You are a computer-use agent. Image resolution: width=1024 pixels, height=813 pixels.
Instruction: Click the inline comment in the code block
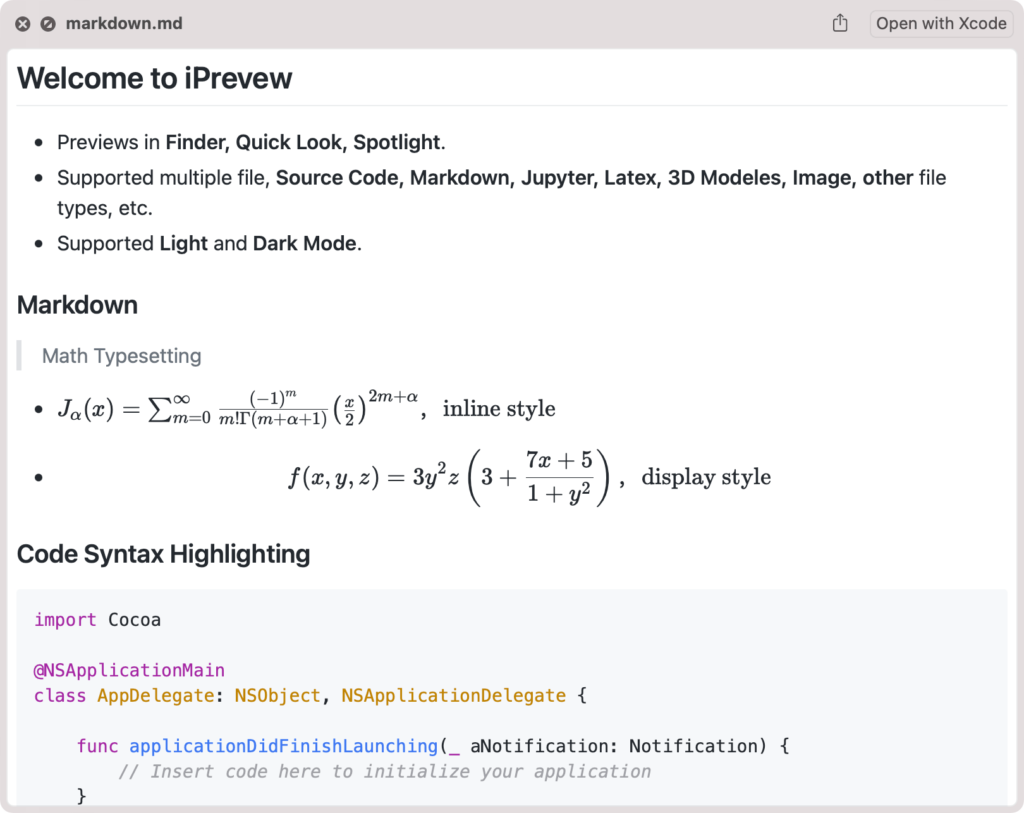pos(384,771)
